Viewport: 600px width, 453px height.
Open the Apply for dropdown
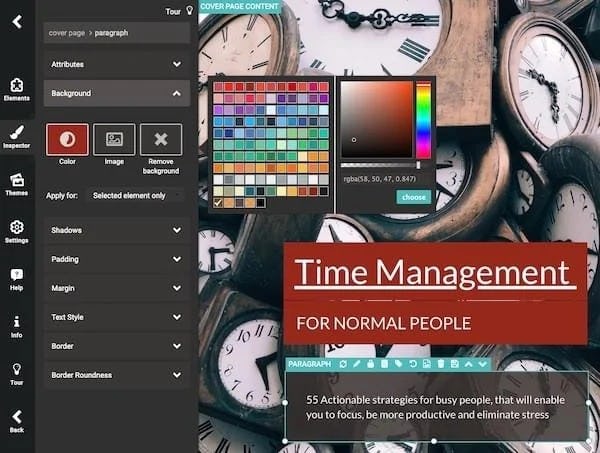(136, 195)
